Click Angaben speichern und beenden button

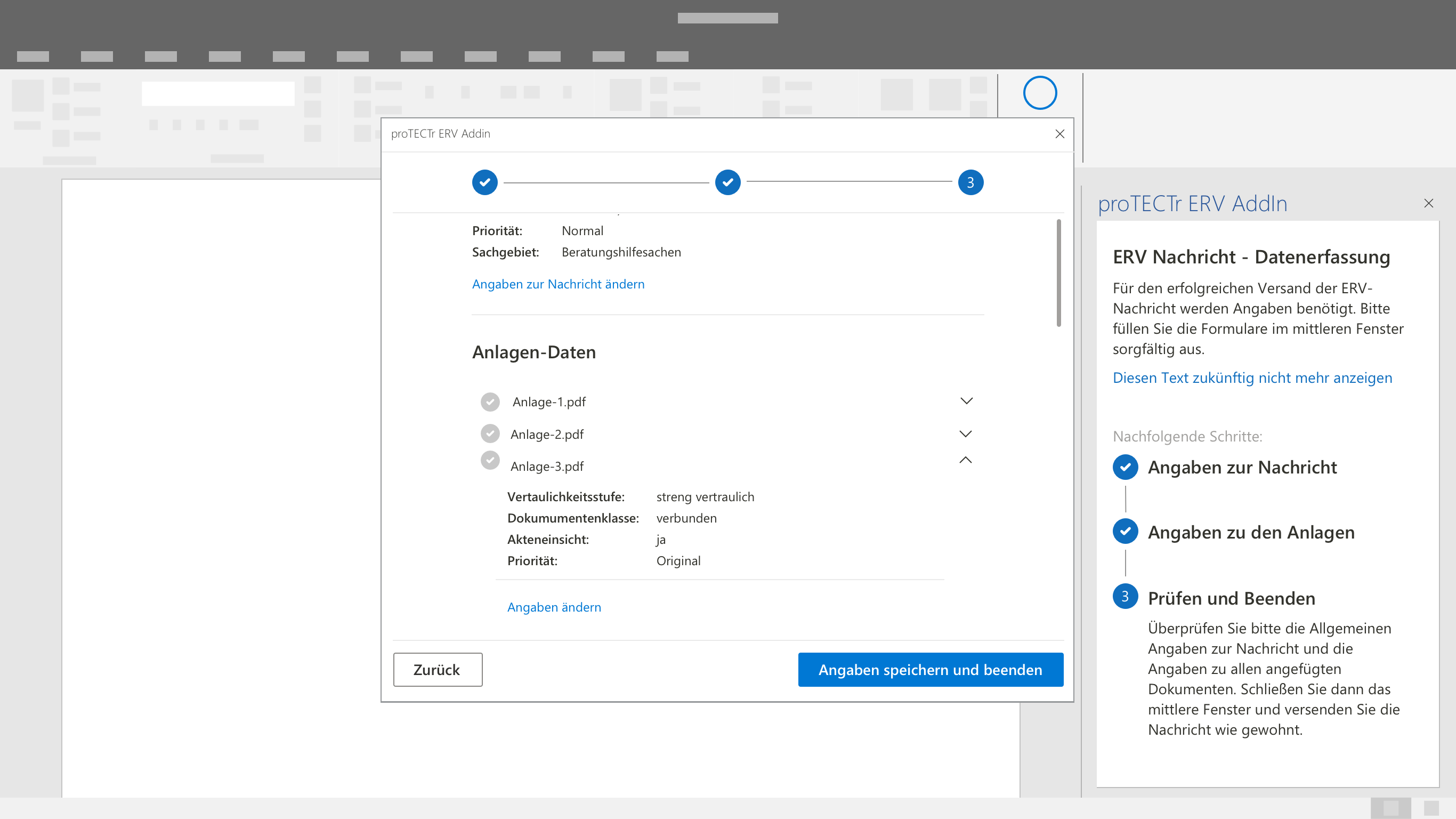pos(930,670)
